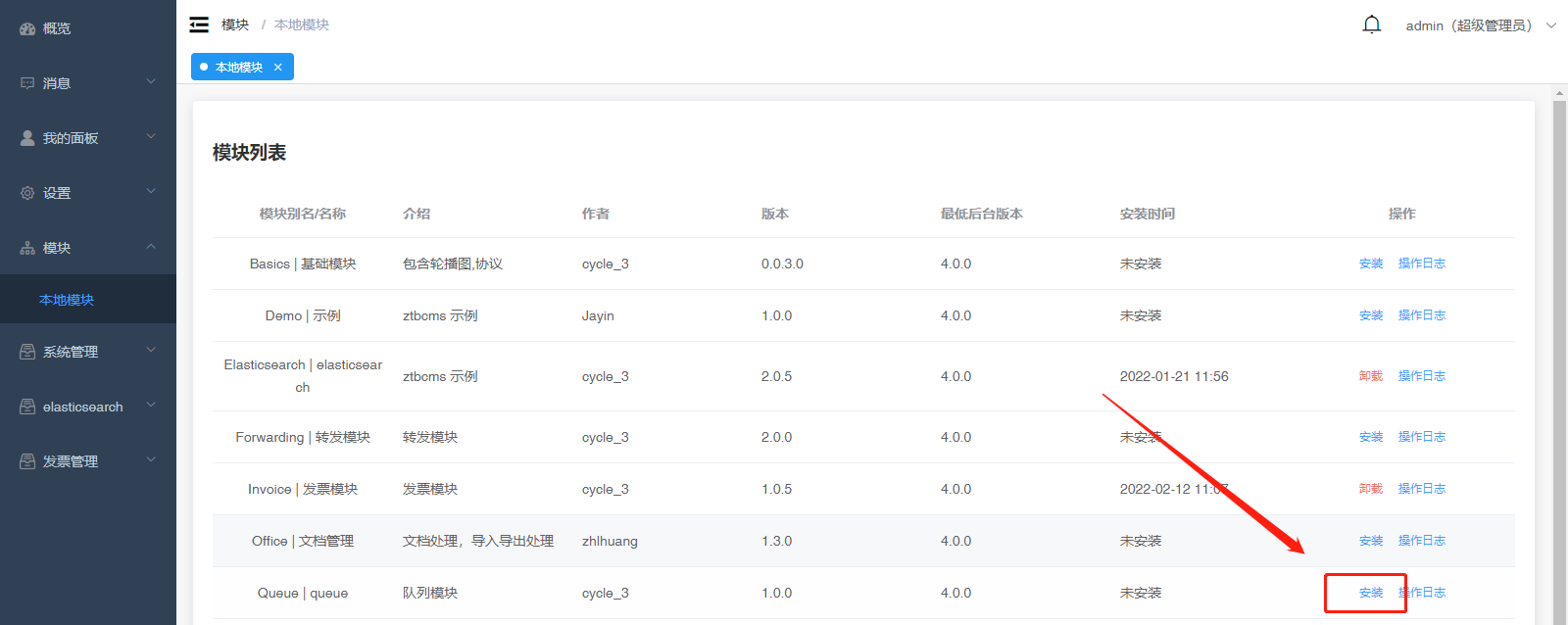Expand the 系统管理 menu chevron
This screenshot has width=1568, height=625.
[151, 350]
